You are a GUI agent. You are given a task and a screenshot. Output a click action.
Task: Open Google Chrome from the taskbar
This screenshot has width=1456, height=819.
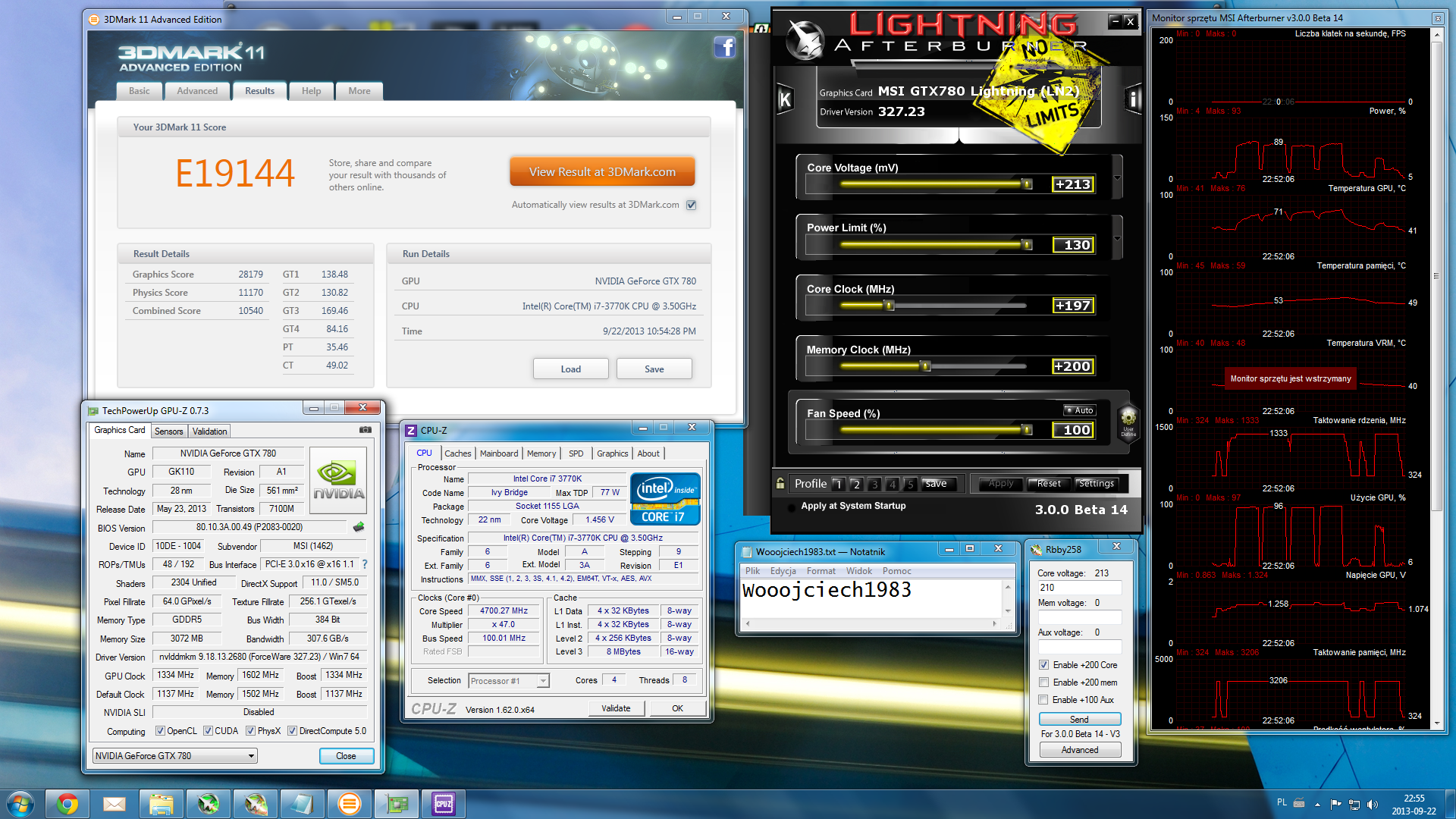pos(67,804)
